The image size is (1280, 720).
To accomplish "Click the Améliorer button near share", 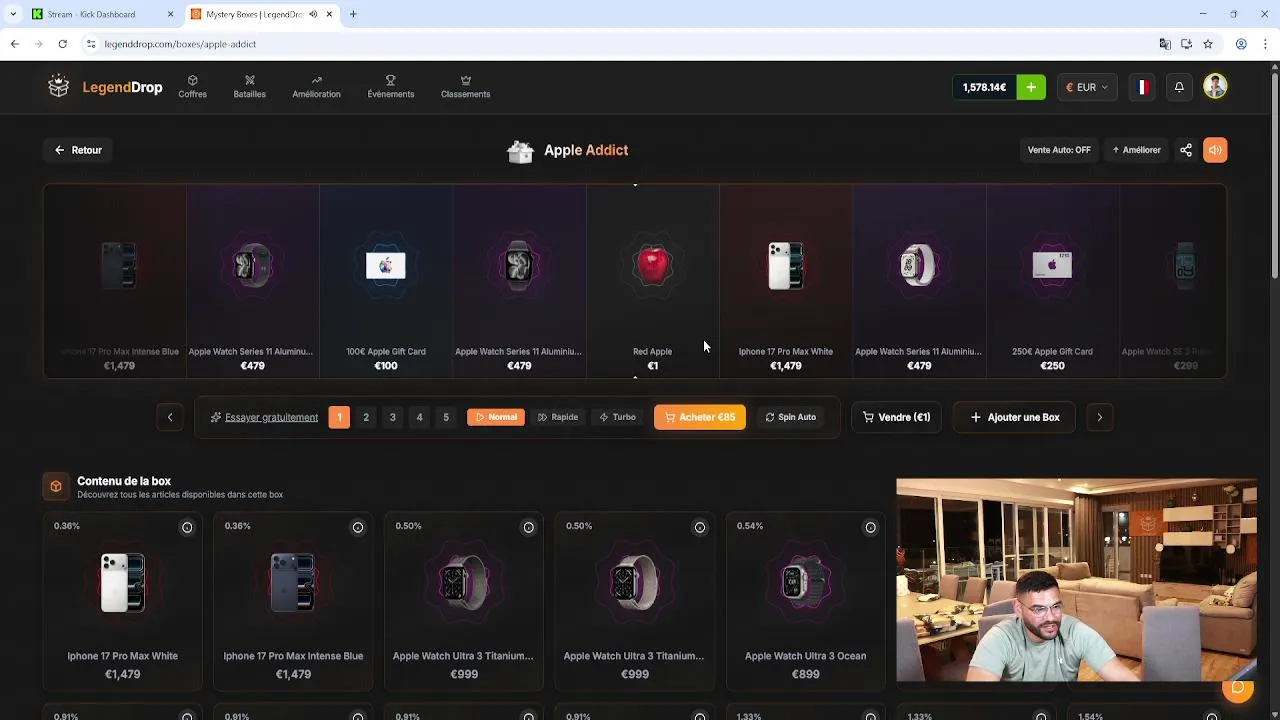I will (x=1136, y=150).
